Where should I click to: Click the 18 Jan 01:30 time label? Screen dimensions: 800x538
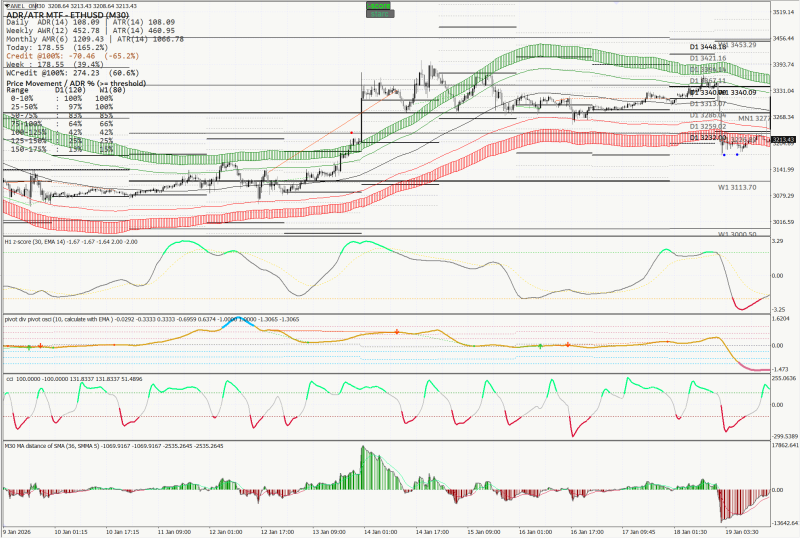(x=690, y=532)
